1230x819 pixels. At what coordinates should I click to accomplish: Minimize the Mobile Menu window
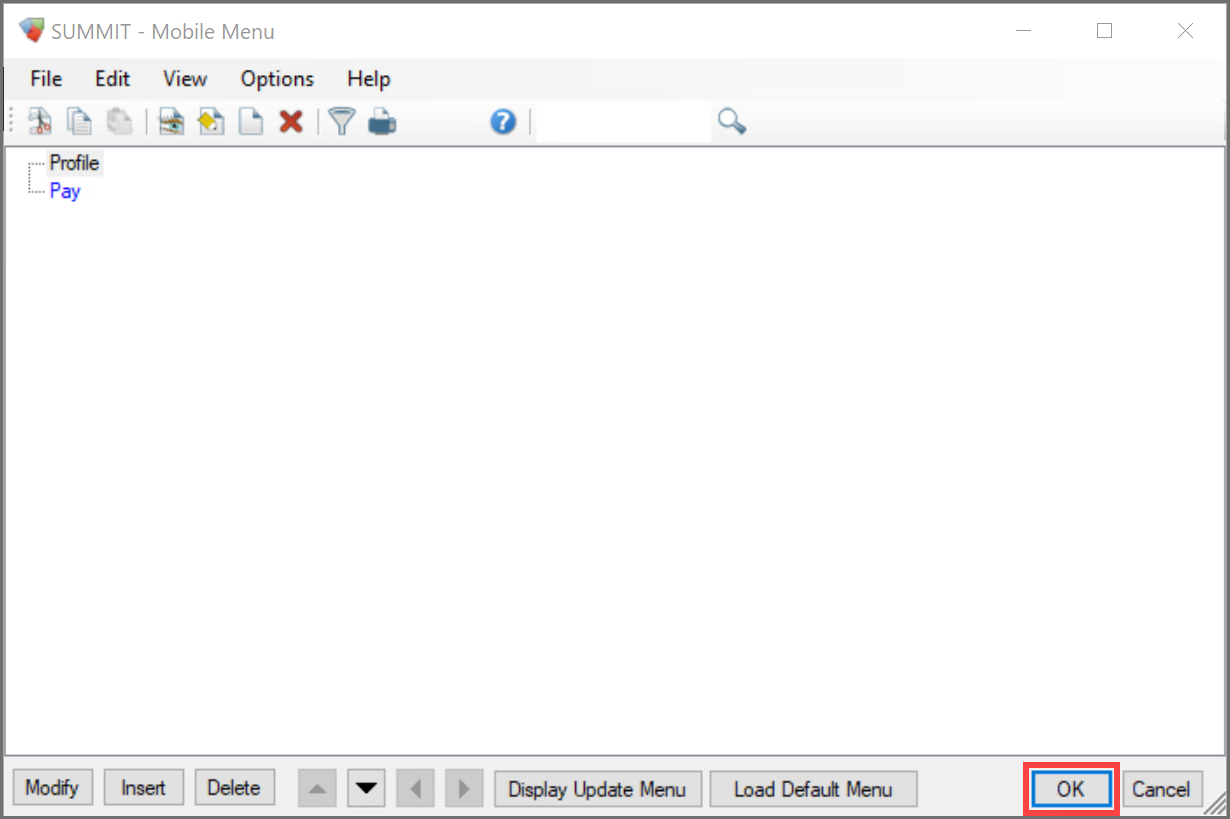point(1024,31)
